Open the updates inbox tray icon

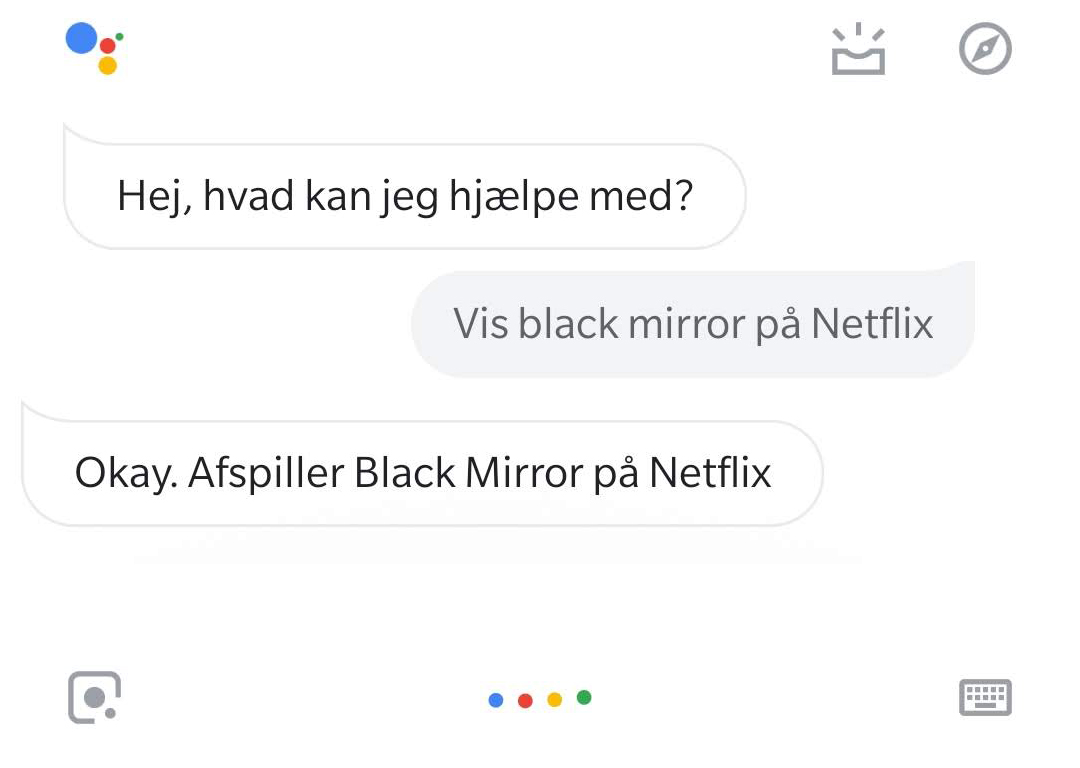(858, 49)
